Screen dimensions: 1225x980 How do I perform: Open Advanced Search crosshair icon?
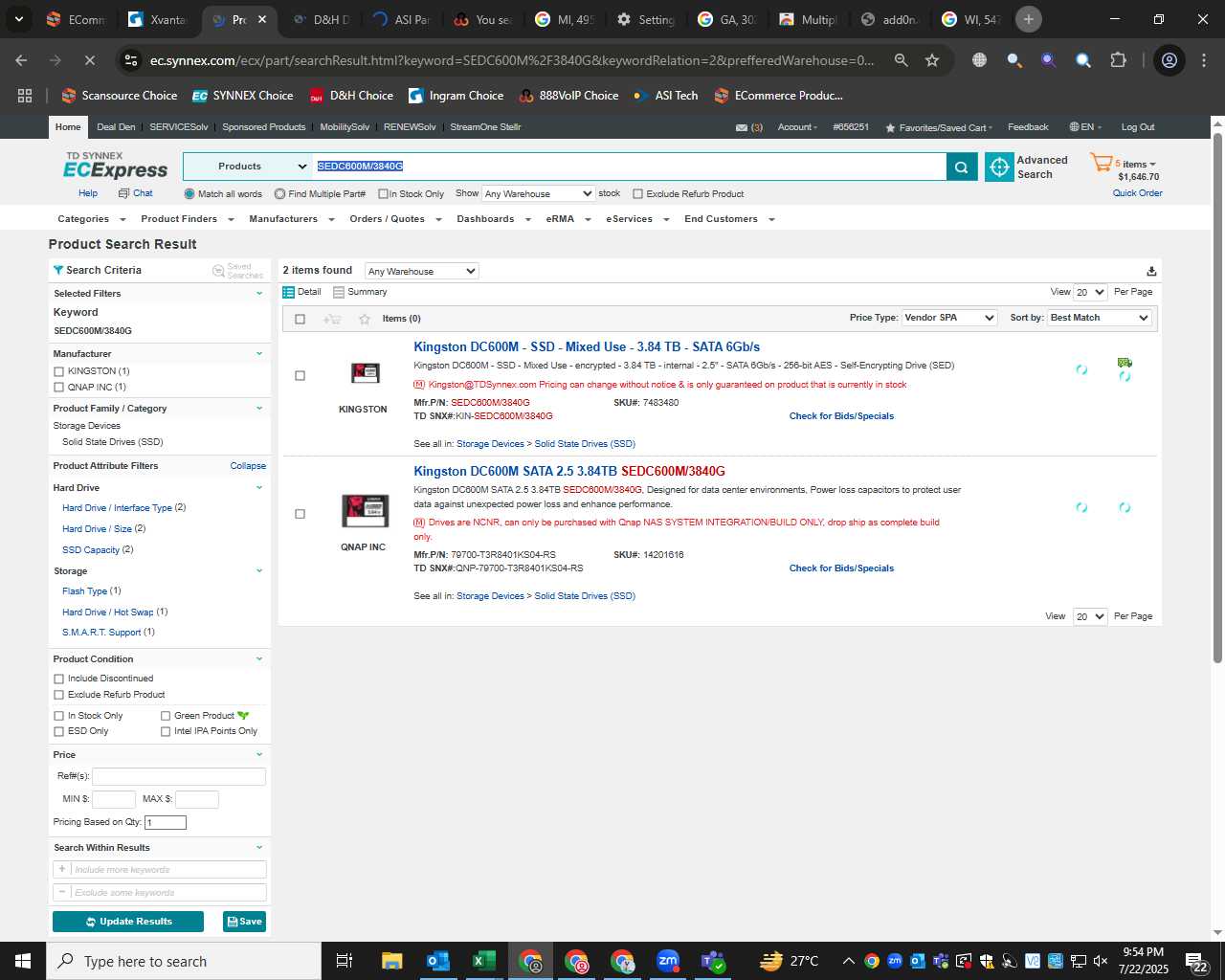999,167
